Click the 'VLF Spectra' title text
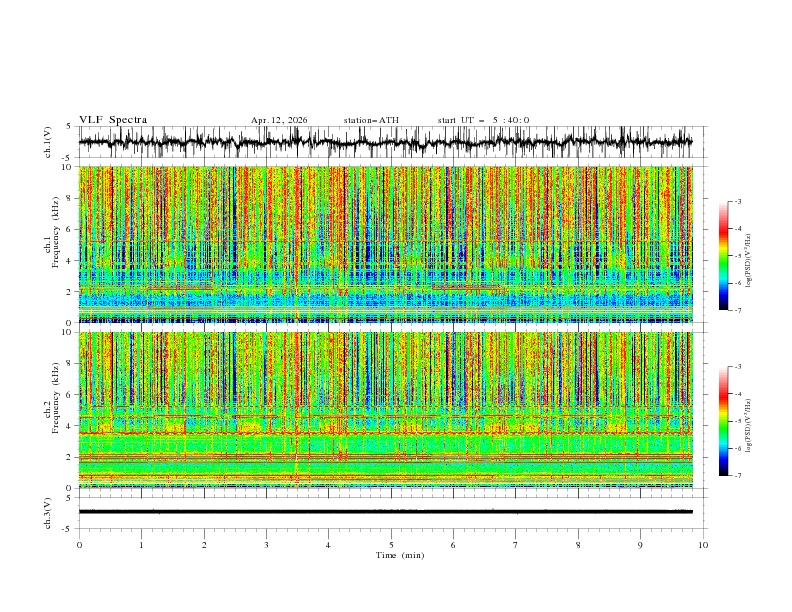This screenshot has height=612, width=792. coord(113,120)
